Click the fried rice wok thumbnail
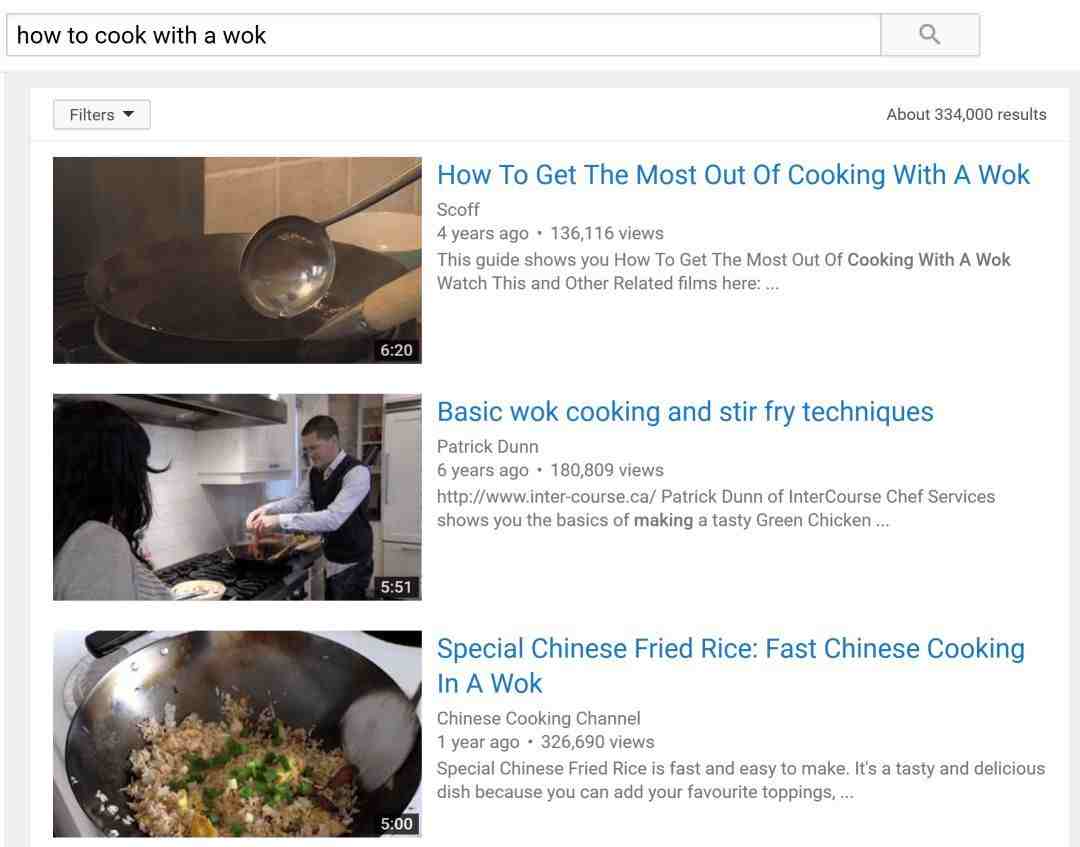Image resolution: width=1080 pixels, height=847 pixels. click(x=237, y=734)
